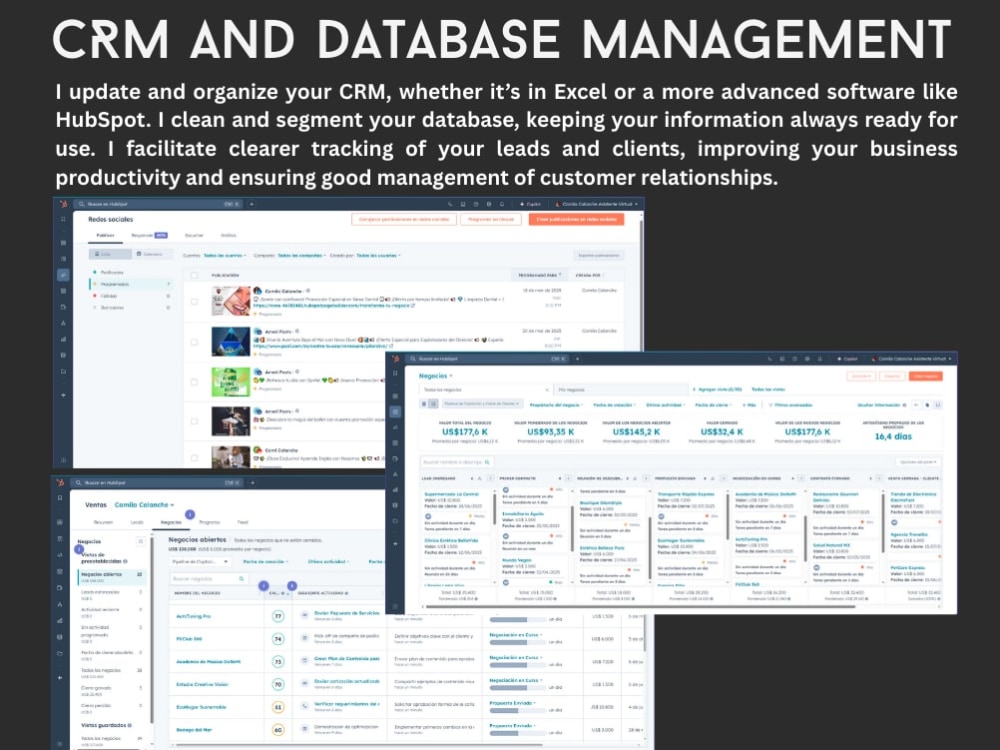The height and width of the screenshot is (750, 1000).
Task: Check the green Sprite post checkbox
Action: coord(195,382)
